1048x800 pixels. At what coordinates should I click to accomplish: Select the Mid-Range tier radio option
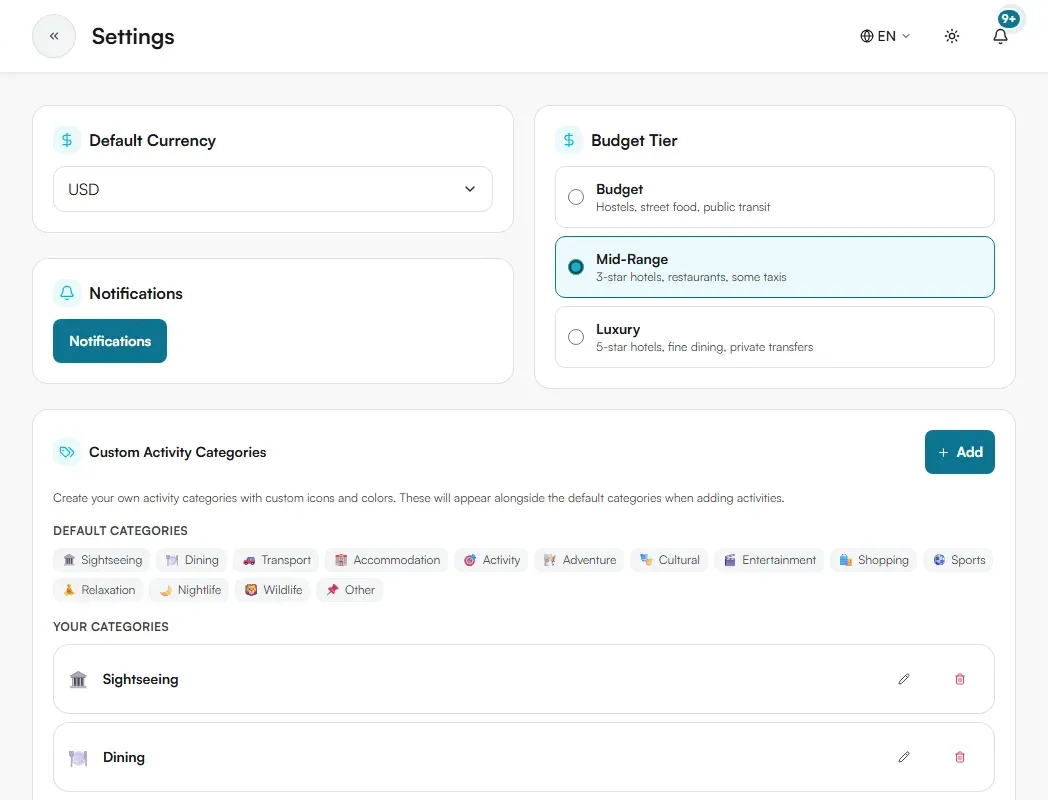(x=575, y=267)
